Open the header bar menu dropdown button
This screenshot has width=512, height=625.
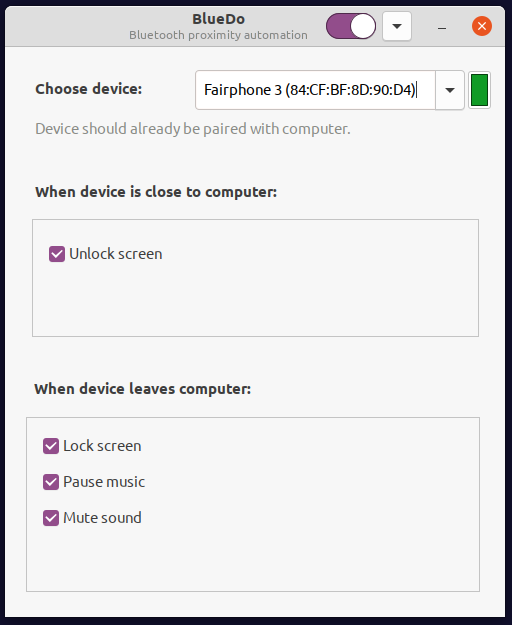click(x=397, y=26)
